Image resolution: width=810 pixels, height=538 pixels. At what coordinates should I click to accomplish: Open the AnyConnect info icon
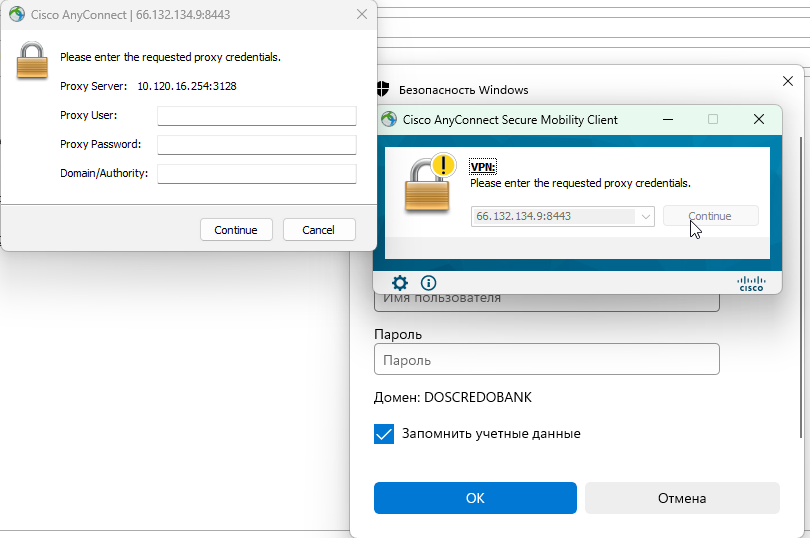(428, 283)
